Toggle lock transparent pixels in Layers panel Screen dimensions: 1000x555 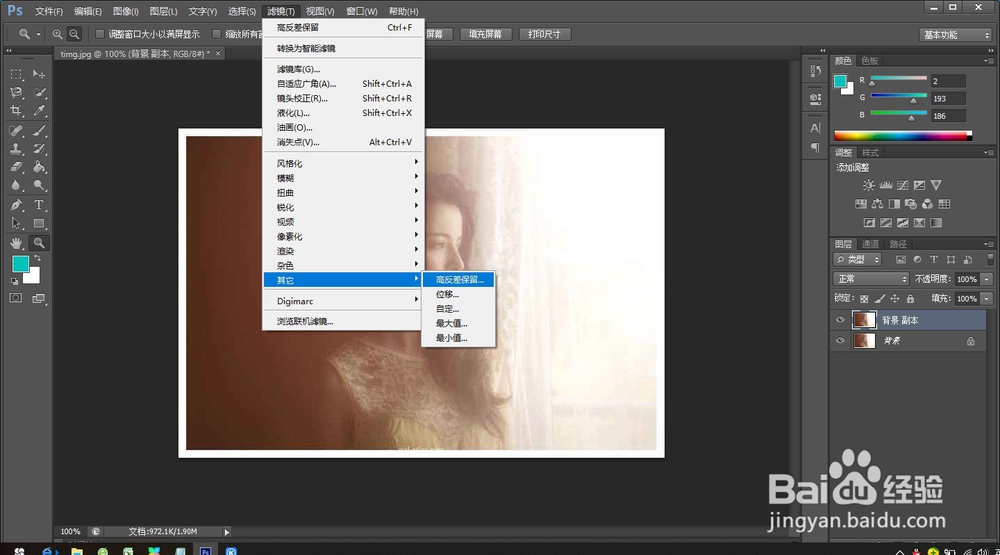point(864,299)
